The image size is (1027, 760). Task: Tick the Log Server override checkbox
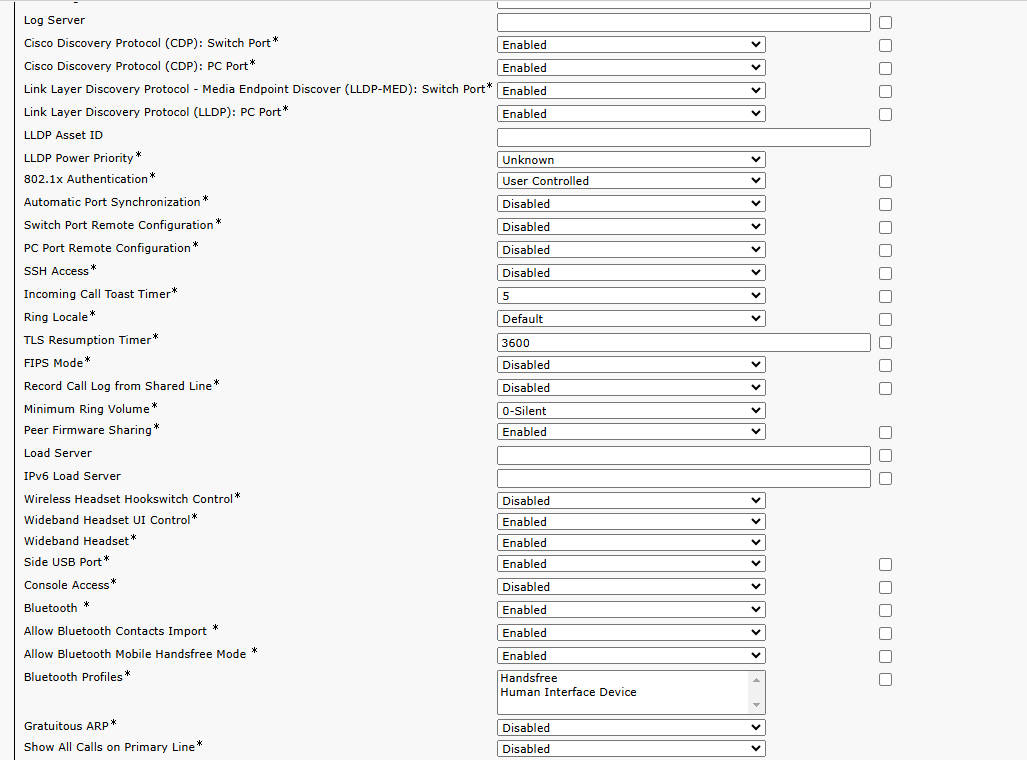(886, 22)
